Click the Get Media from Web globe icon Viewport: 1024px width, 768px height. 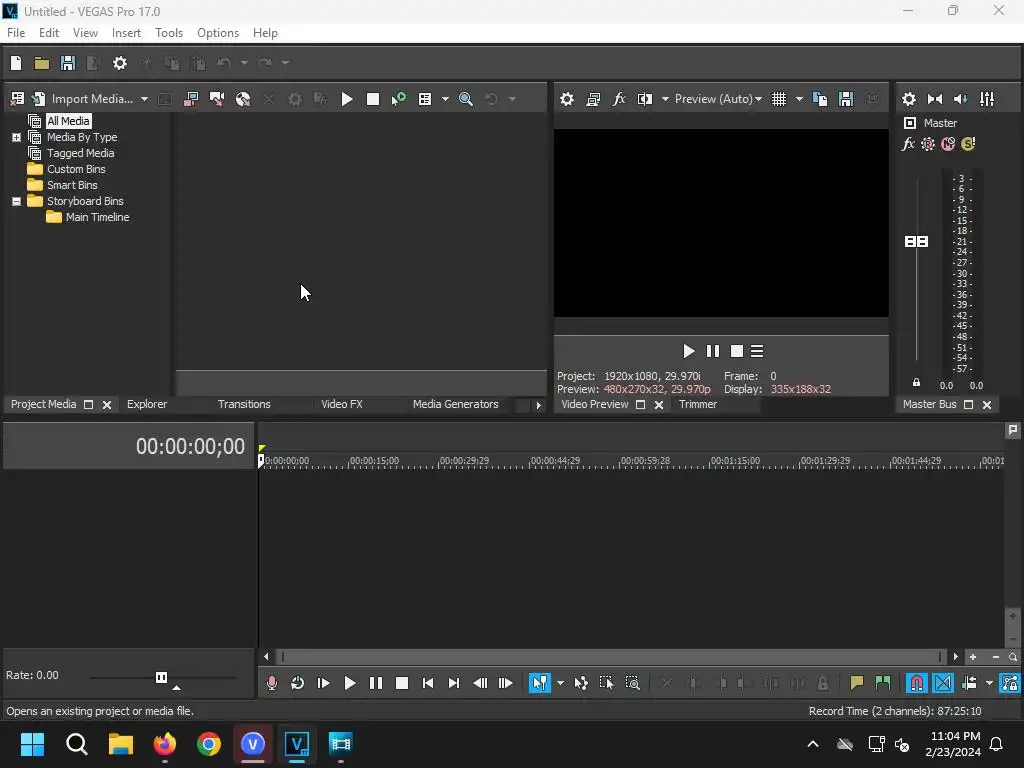click(x=243, y=99)
